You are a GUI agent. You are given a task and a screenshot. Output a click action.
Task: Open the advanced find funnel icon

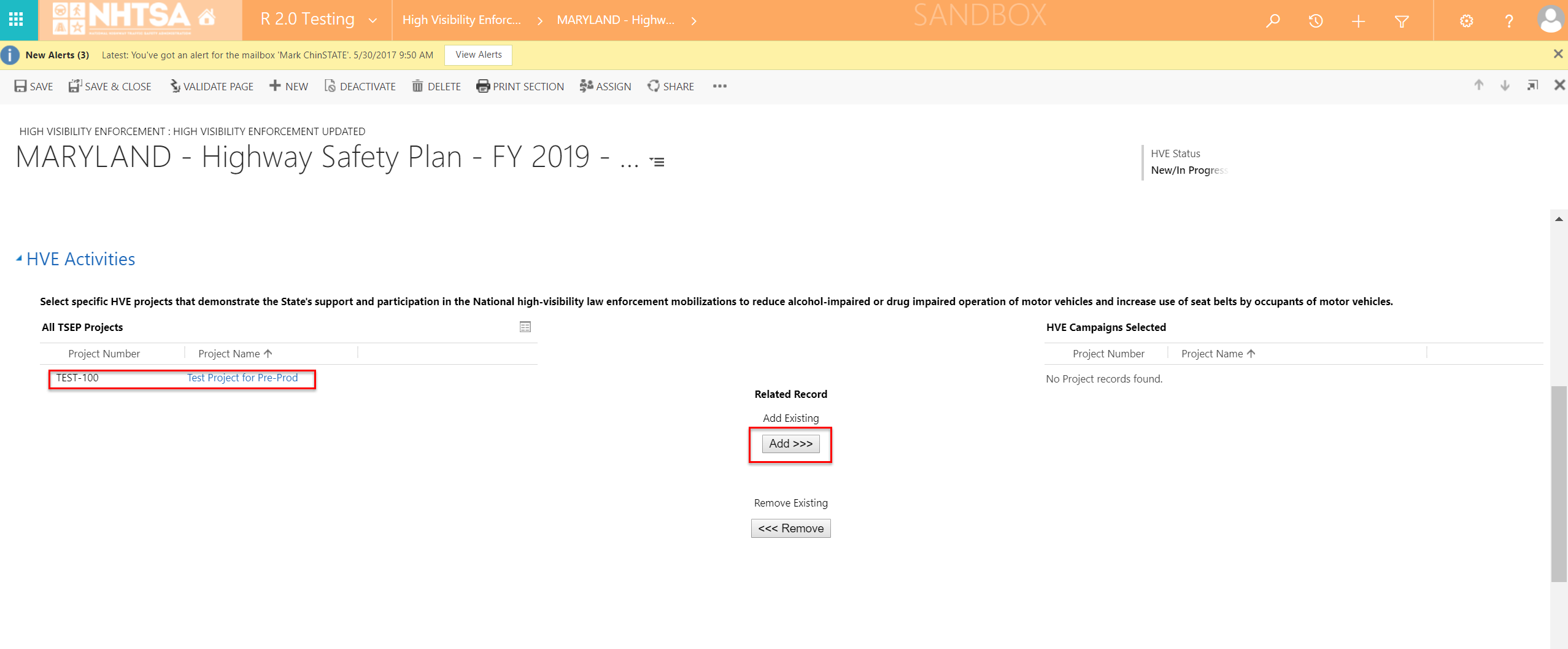click(1401, 21)
